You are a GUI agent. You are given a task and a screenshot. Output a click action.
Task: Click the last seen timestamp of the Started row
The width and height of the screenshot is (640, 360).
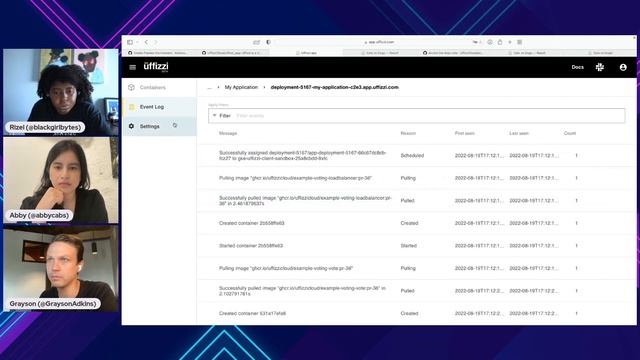point(534,246)
